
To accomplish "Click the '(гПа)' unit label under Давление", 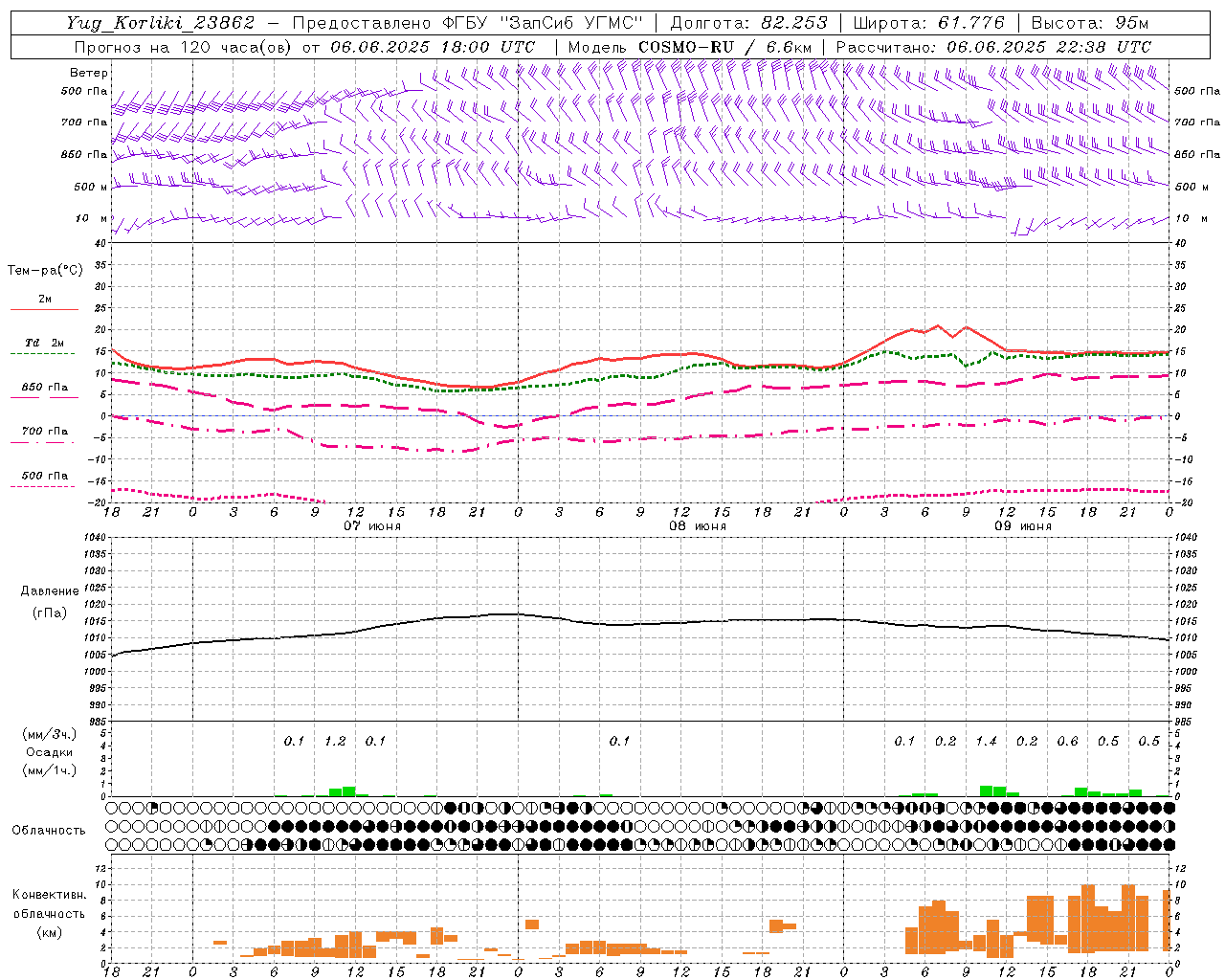I will pos(50,612).
